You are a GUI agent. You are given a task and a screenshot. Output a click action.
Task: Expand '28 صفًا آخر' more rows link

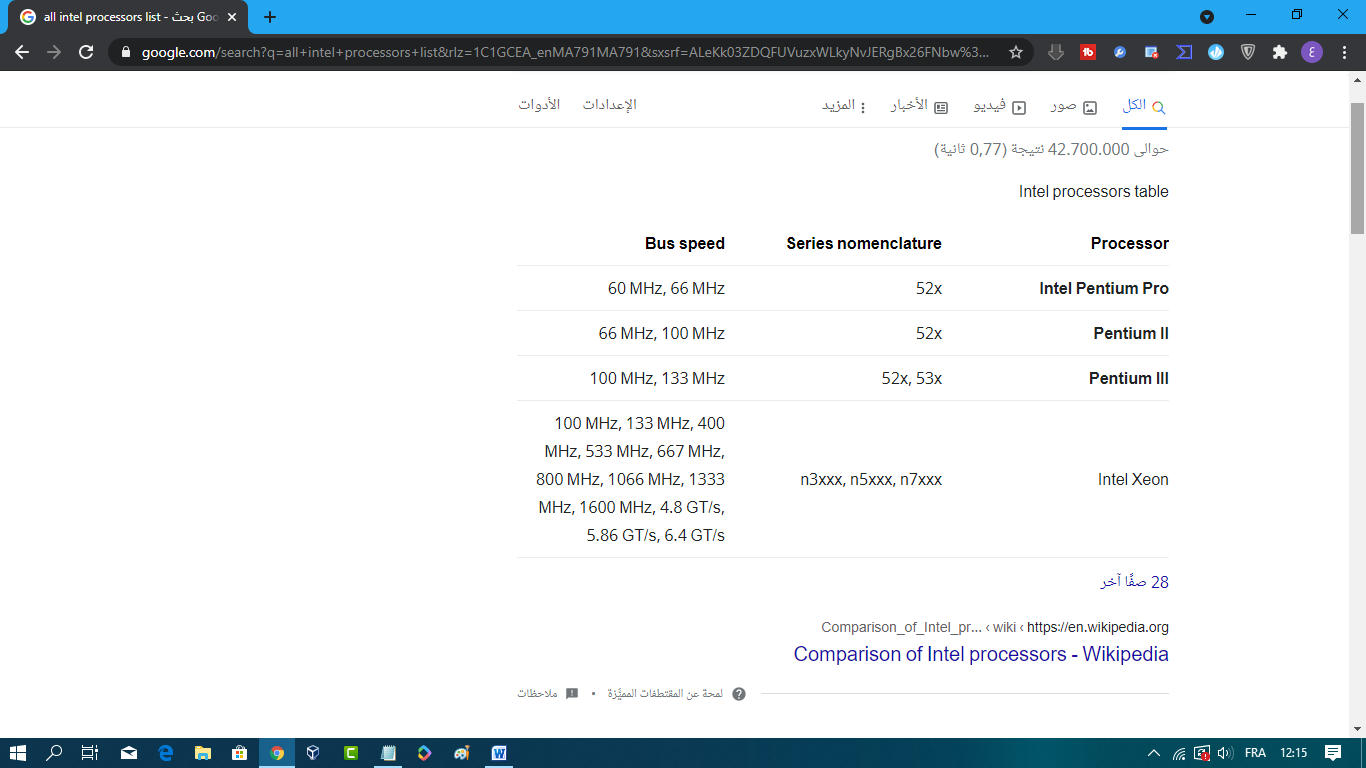tap(1134, 582)
